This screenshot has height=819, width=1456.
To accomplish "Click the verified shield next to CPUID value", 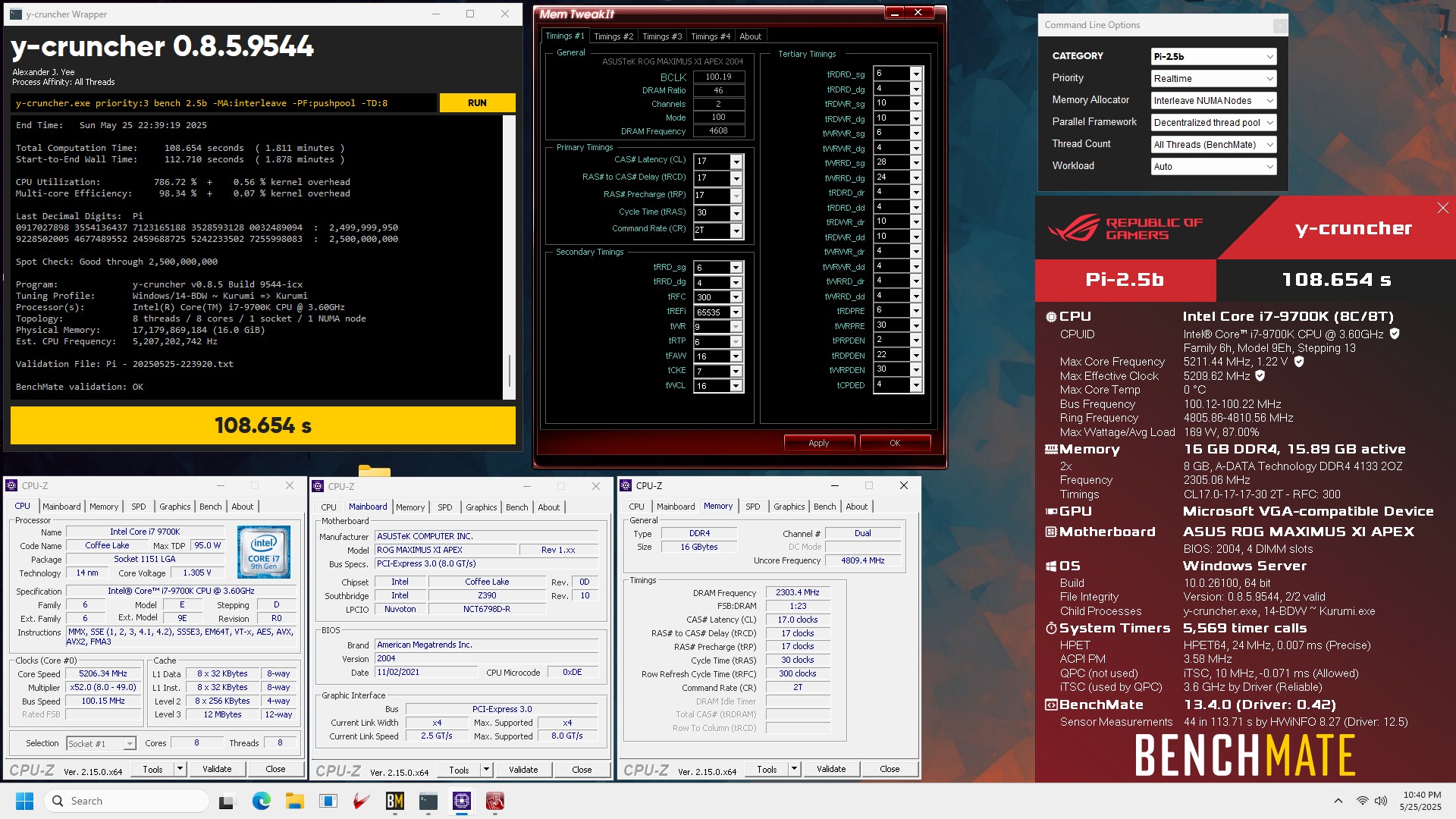I will [1395, 334].
